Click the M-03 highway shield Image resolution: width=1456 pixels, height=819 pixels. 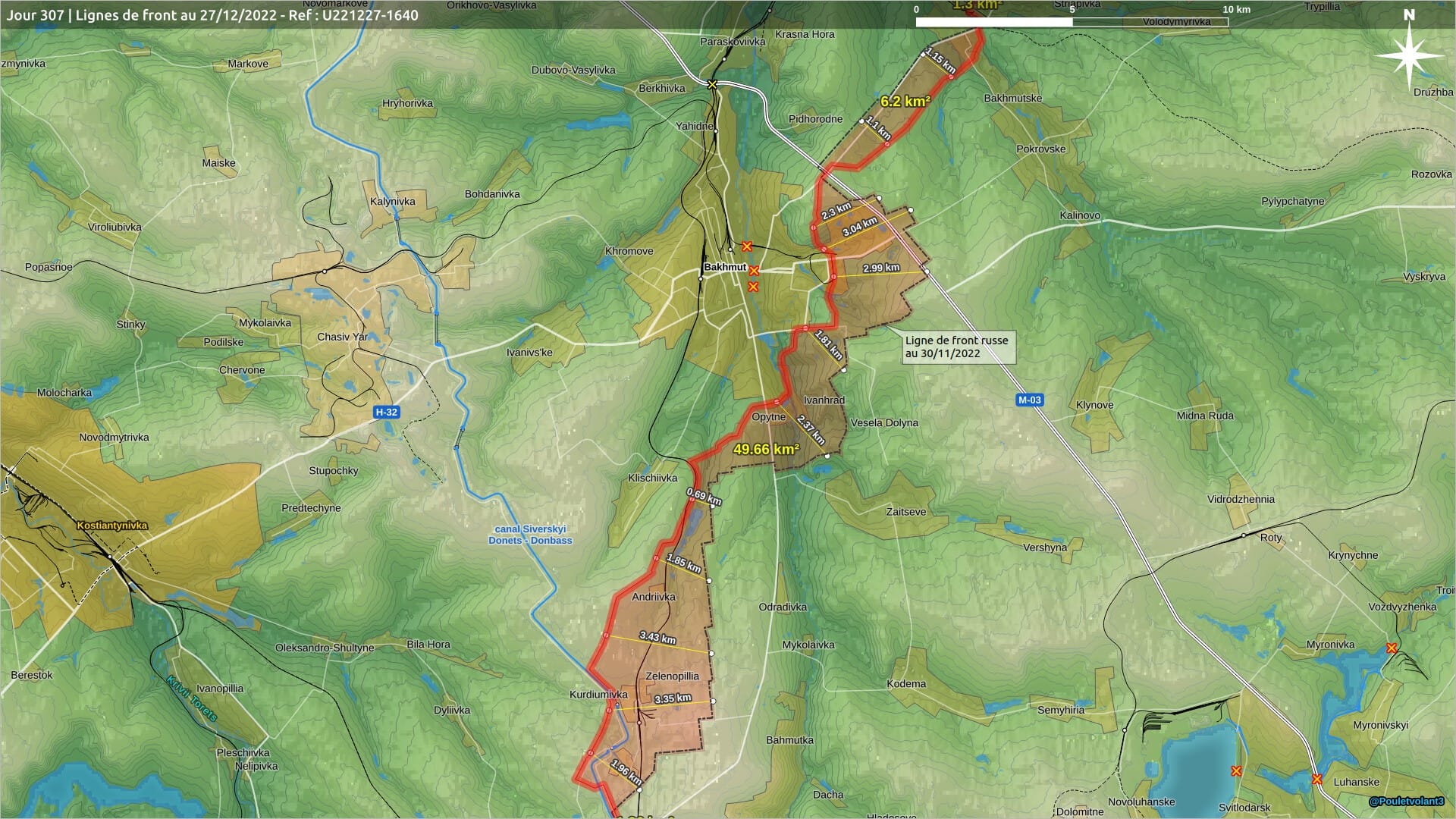click(x=1029, y=400)
